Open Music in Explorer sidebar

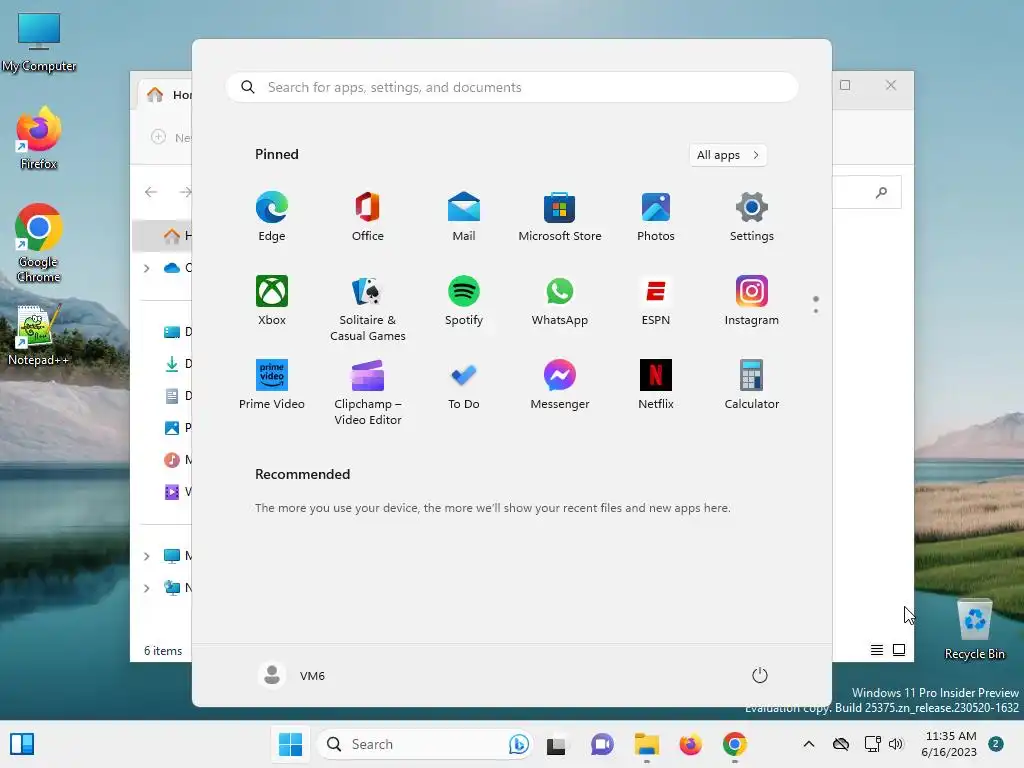tap(176, 460)
